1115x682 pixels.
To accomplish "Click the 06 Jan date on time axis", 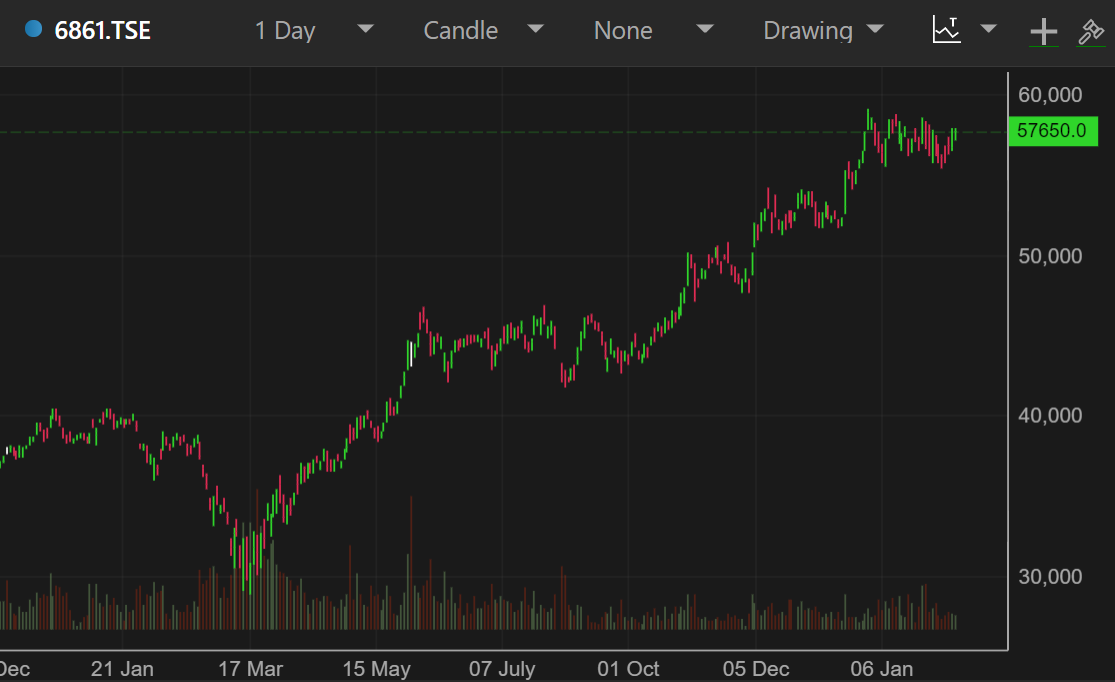I will 881,669.
